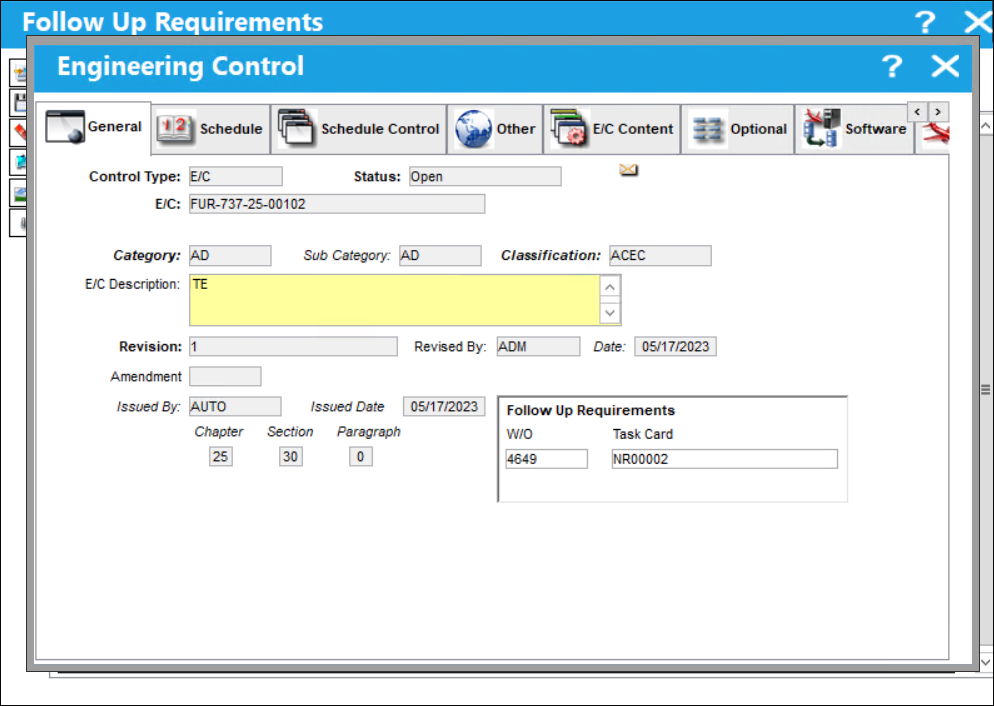This screenshot has height=706, width=994.
Task: Click the back window's scrollbar up arrow
Action: pyautogui.click(x=986, y=126)
